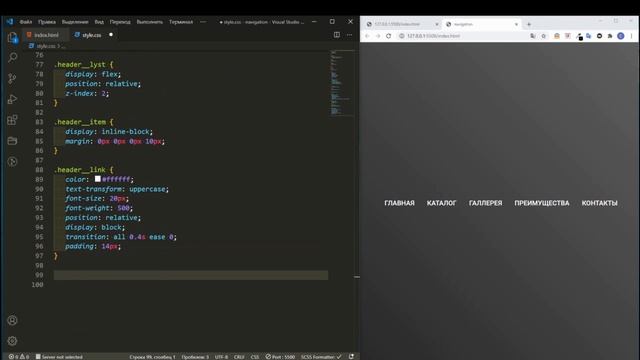Open the Вид menu
The height and width of the screenshot is (360, 640).
(x=99, y=22)
